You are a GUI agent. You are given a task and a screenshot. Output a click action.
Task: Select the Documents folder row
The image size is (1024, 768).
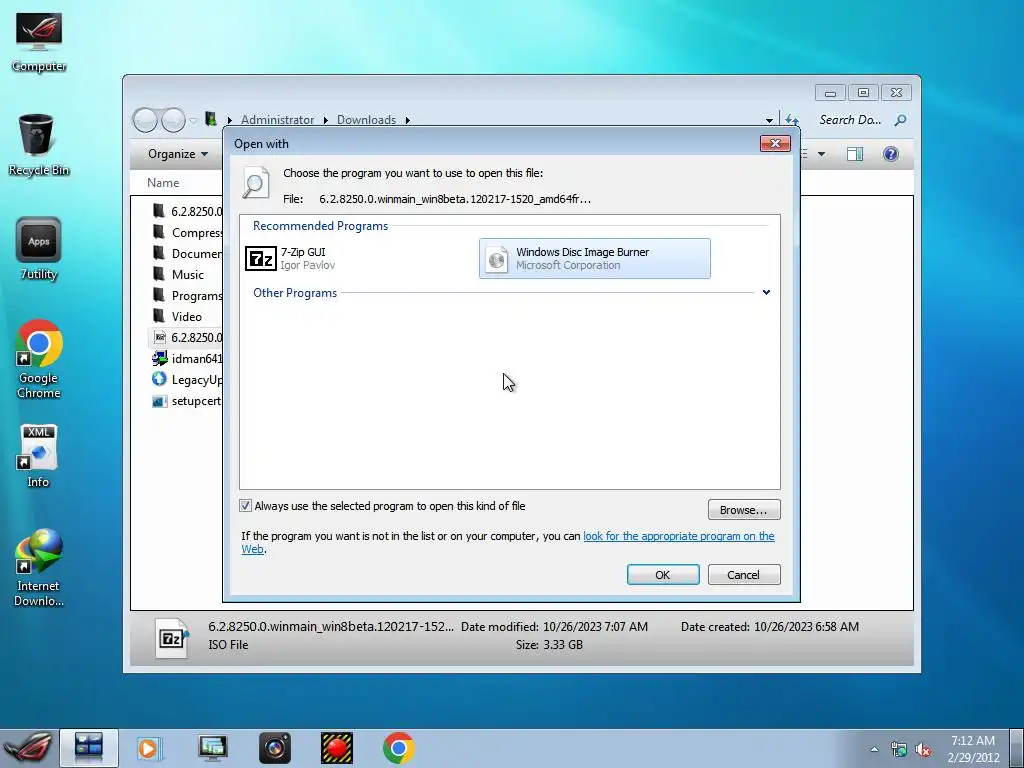click(x=187, y=253)
